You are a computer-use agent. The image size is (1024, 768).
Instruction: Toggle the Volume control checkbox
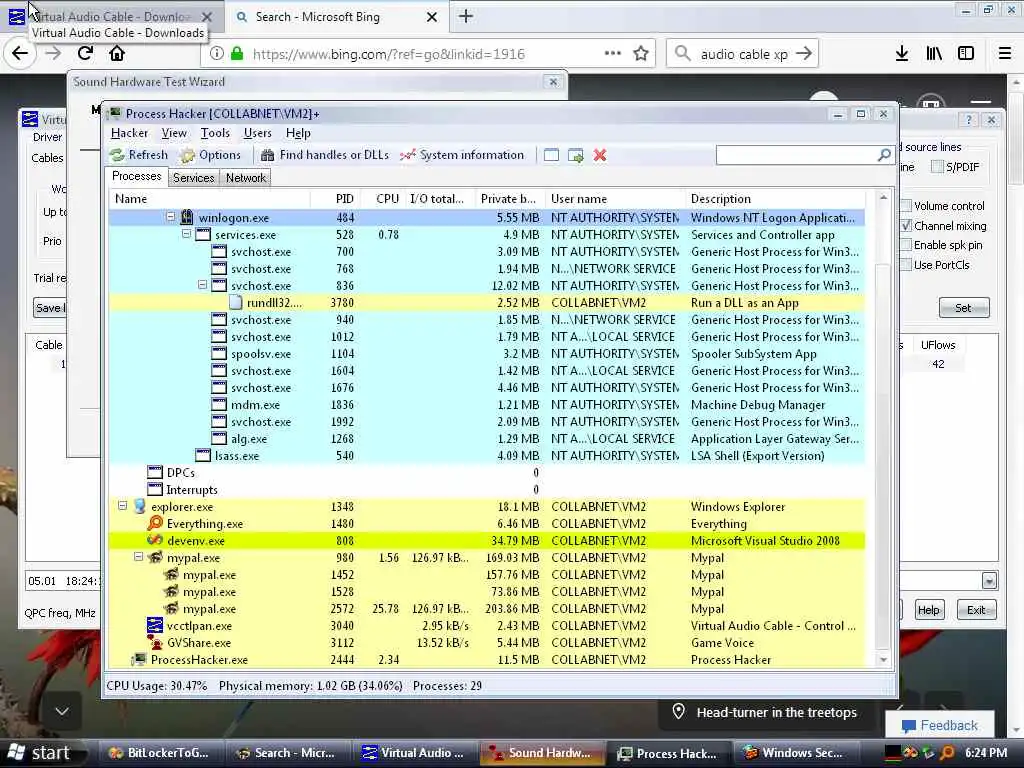point(906,206)
